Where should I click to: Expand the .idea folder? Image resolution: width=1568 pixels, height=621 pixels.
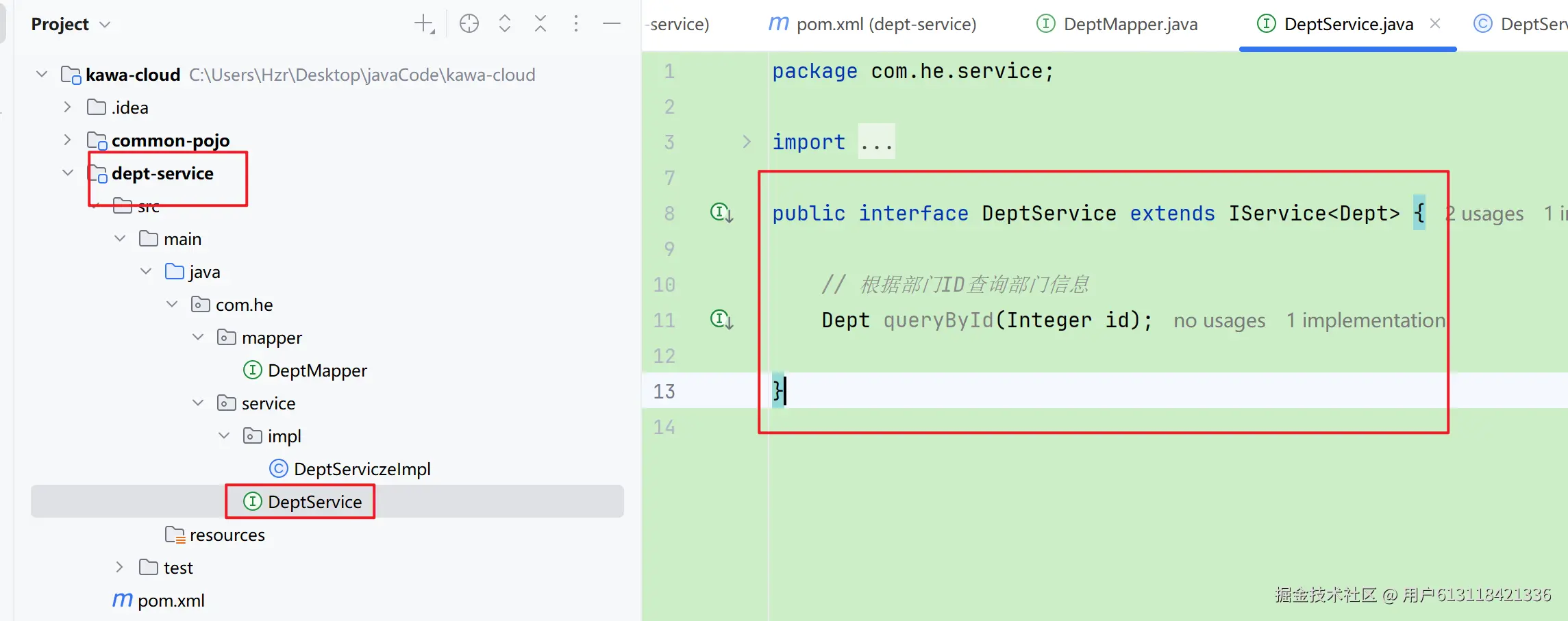[x=67, y=107]
